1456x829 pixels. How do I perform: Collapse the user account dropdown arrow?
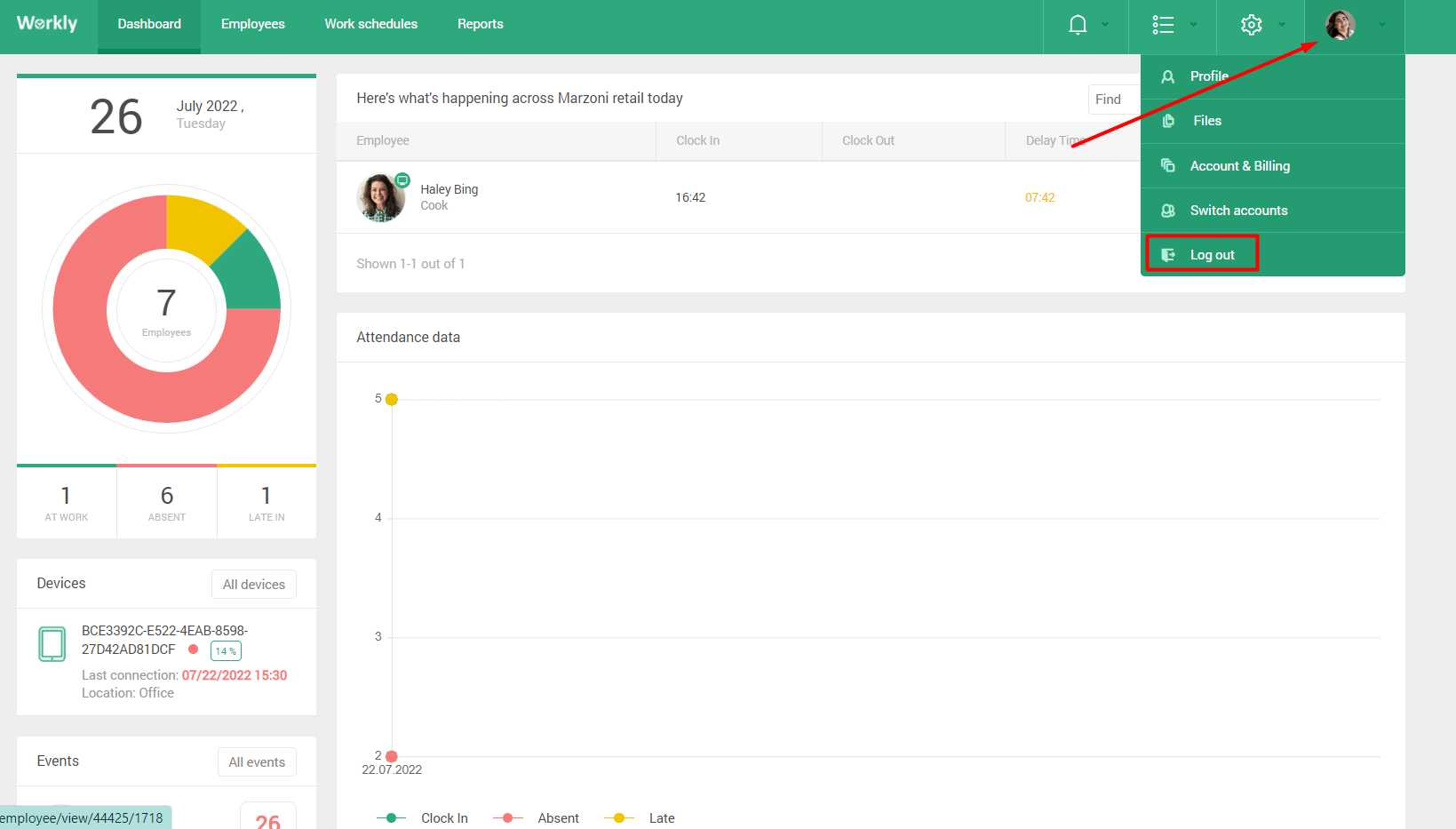[x=1381, y=25]
